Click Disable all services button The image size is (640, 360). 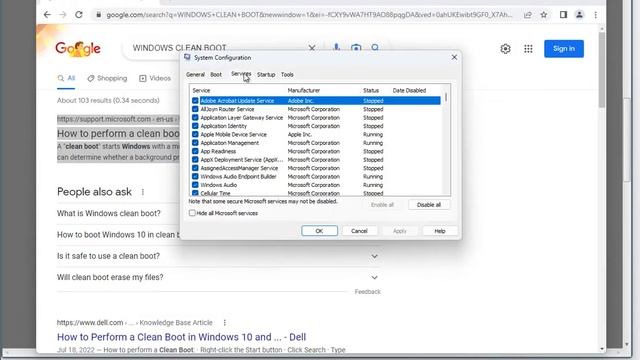(x=429, y=205)
